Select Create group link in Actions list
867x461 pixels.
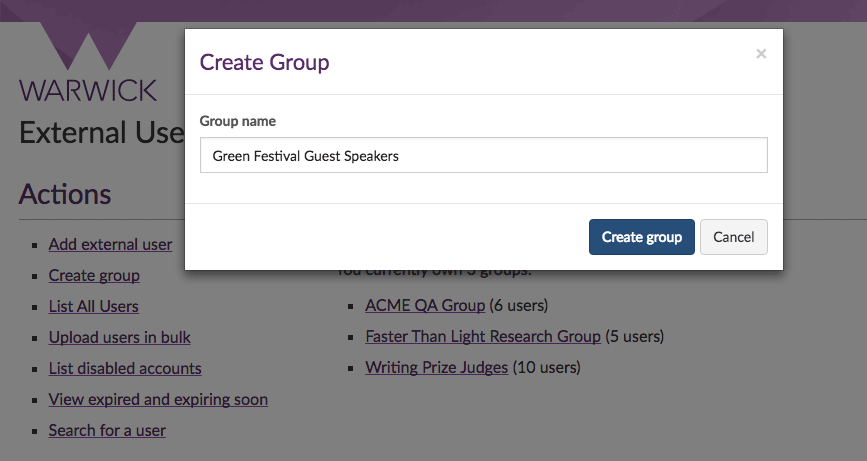pyautogui.click(x=94, y=275)
